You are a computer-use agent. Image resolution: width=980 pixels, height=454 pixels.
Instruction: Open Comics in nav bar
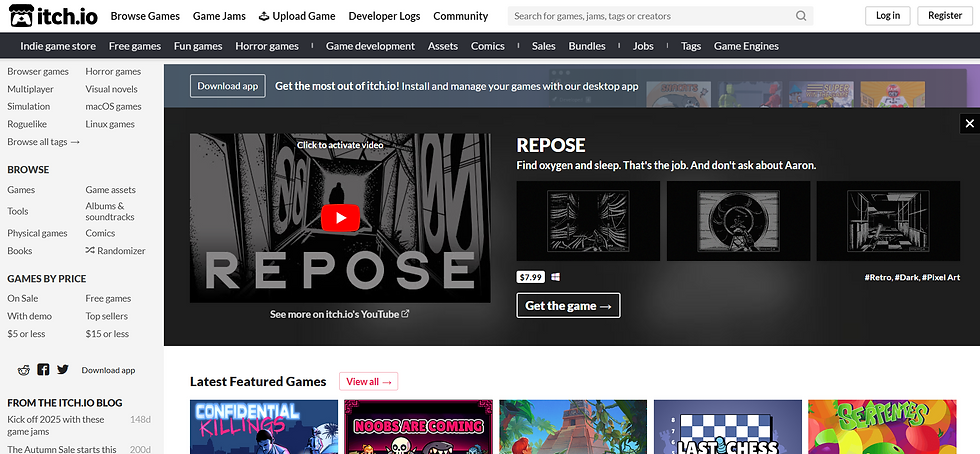coord(488,46)
